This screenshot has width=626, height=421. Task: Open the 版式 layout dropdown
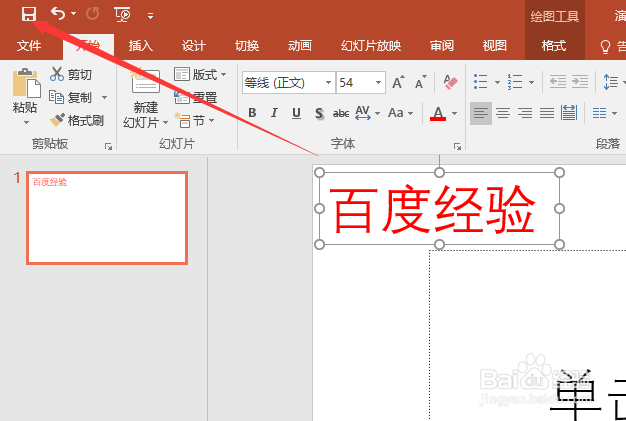(200, 75)
